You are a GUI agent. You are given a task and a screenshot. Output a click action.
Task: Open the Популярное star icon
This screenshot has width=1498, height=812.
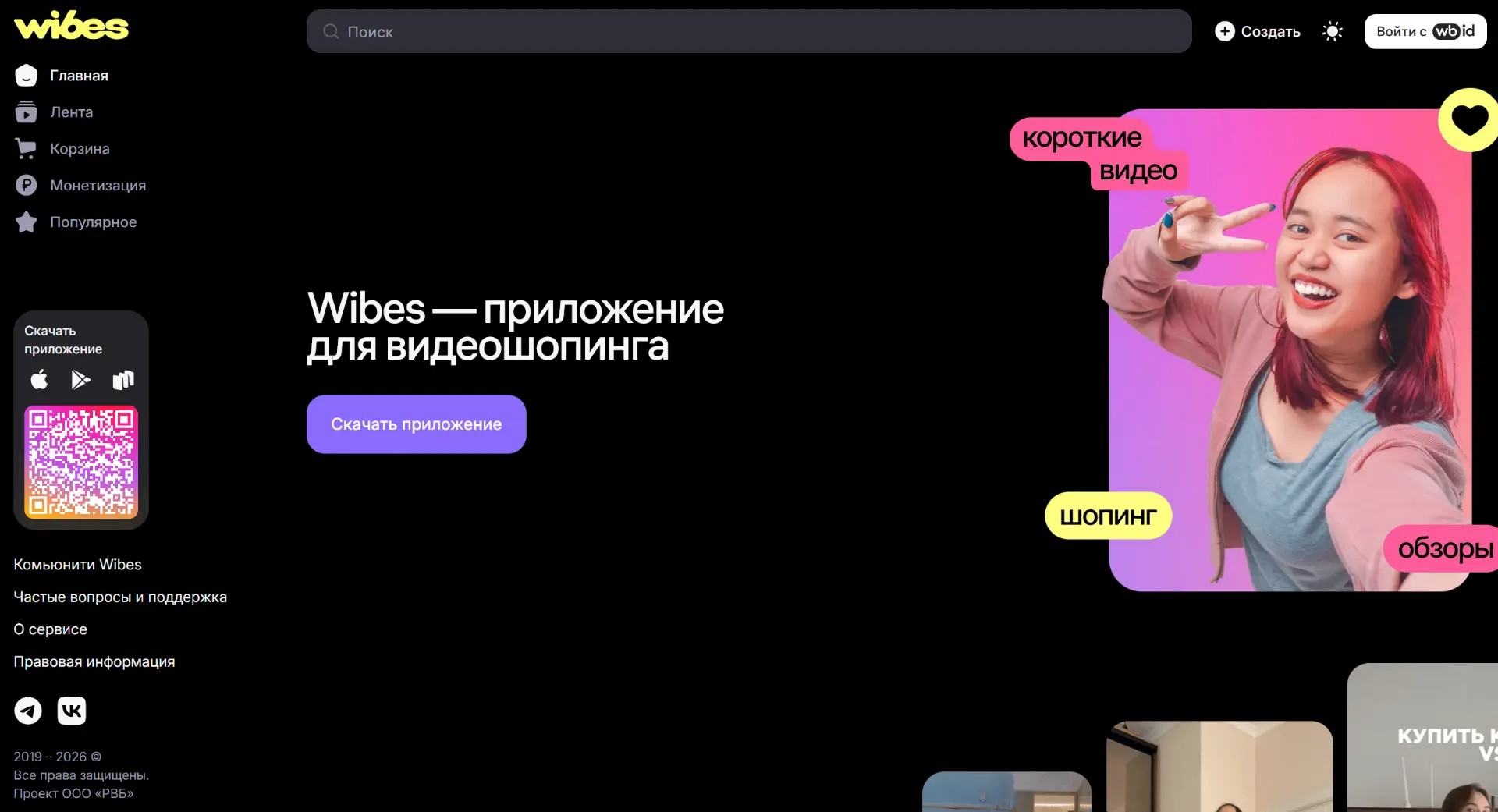click(x=26, y=222)
